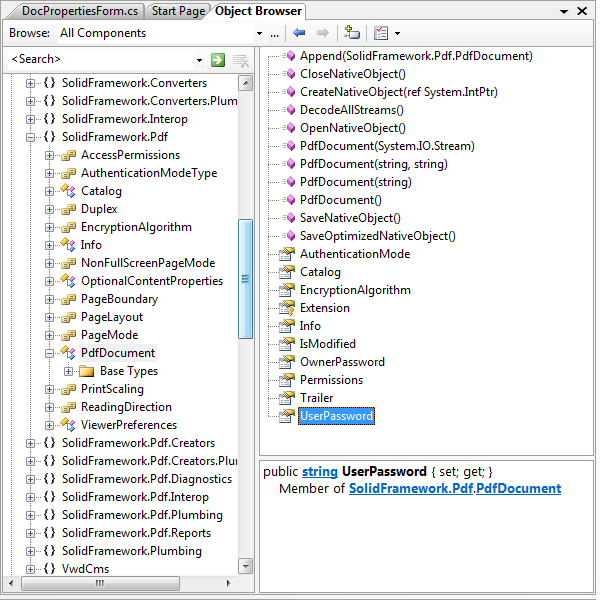
Task: Click the Edit Custom Component Set ellipsis button
Action: 274,34
